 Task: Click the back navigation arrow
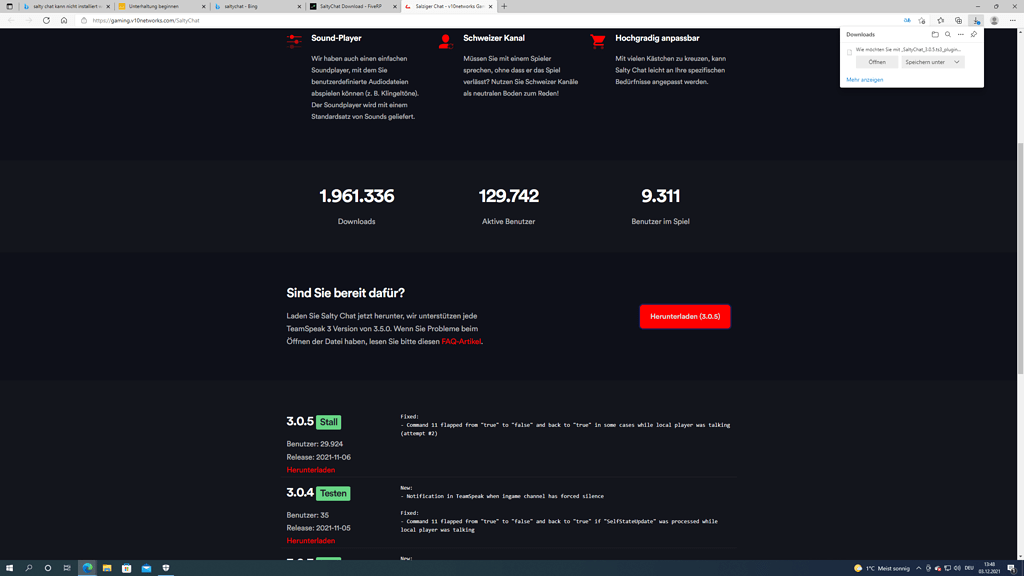click(x=11, y=20)
